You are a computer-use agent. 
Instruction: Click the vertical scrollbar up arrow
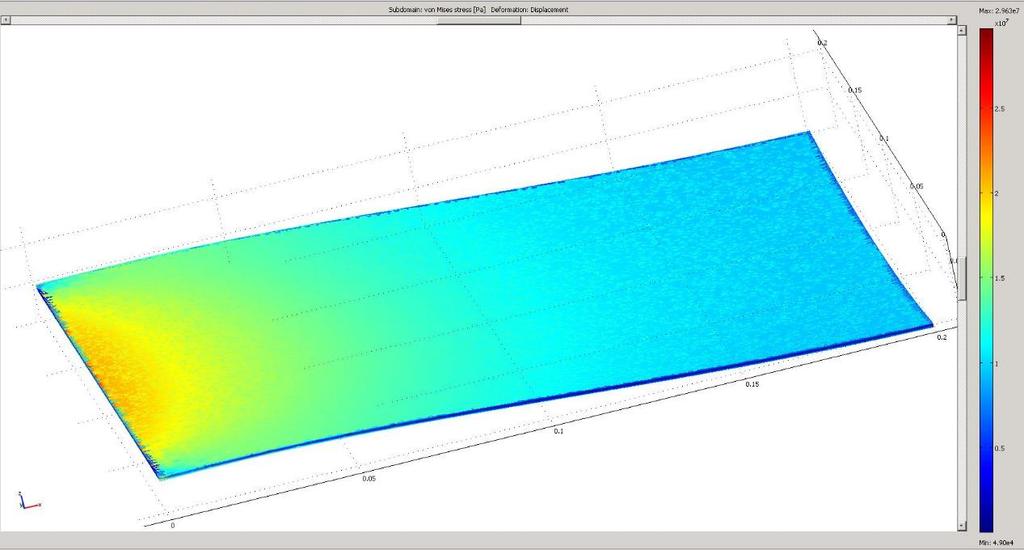[962, 30]
